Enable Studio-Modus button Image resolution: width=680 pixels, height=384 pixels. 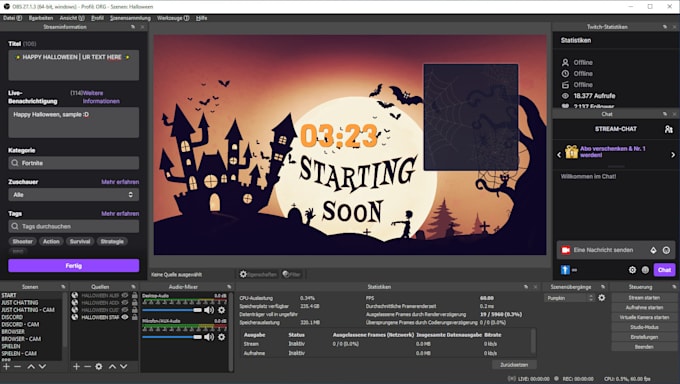[644, 327]
